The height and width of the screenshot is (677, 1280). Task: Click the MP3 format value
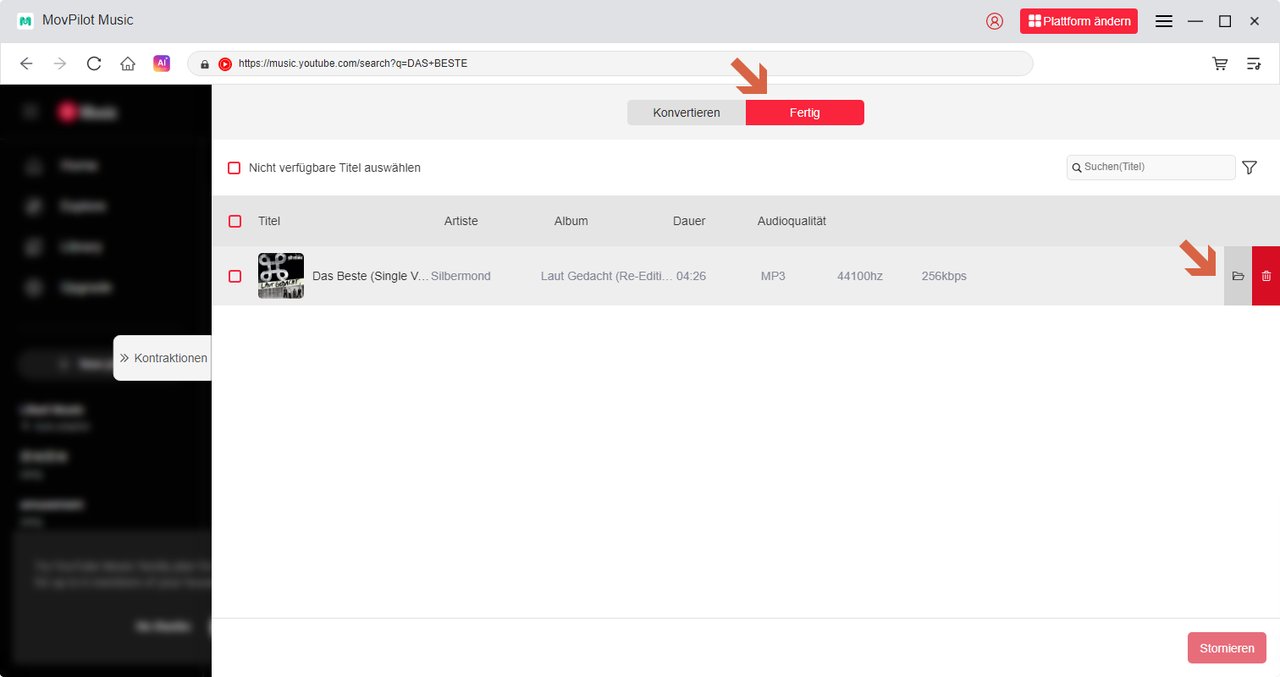773,276
